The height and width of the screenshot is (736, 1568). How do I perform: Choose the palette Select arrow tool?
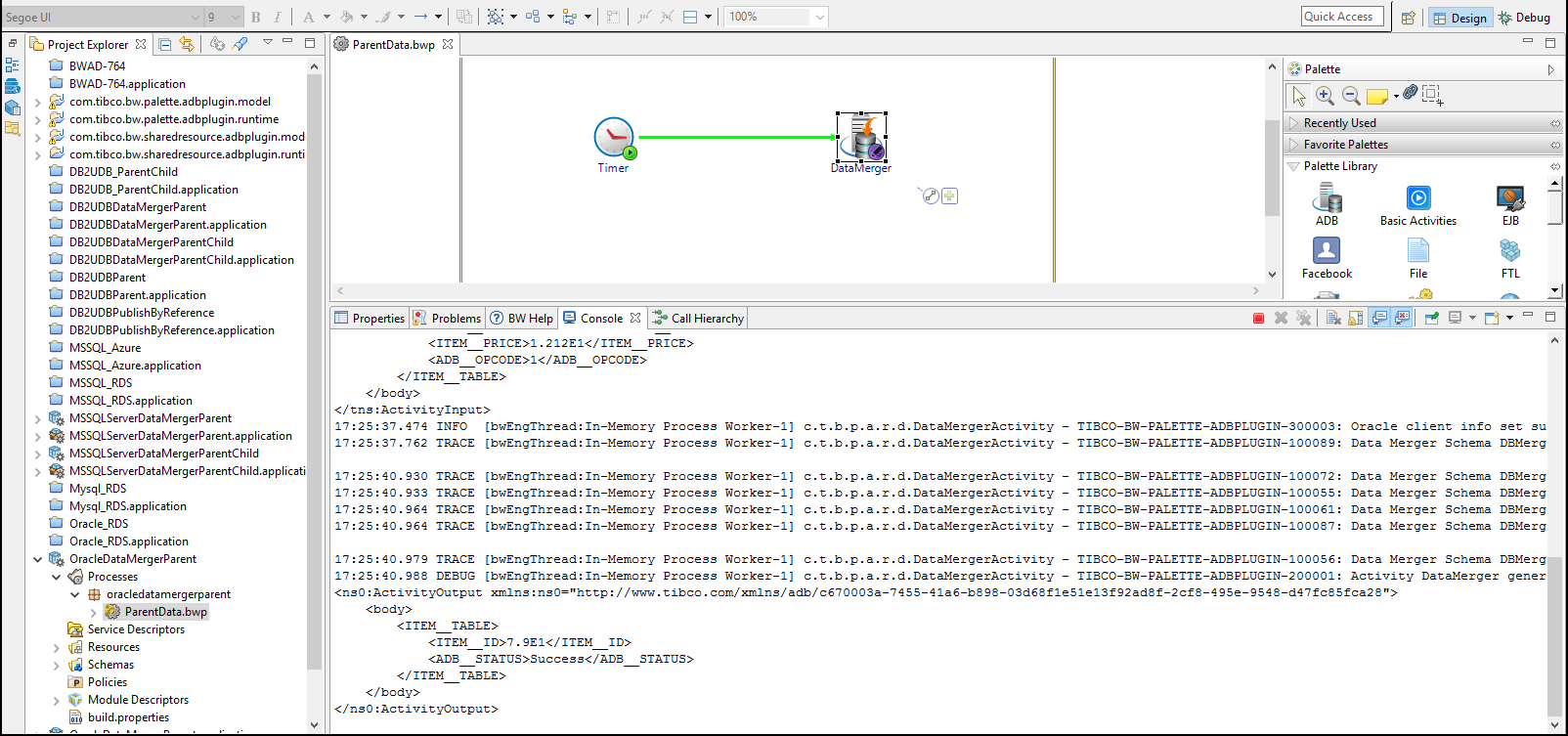coord(1299,96)
